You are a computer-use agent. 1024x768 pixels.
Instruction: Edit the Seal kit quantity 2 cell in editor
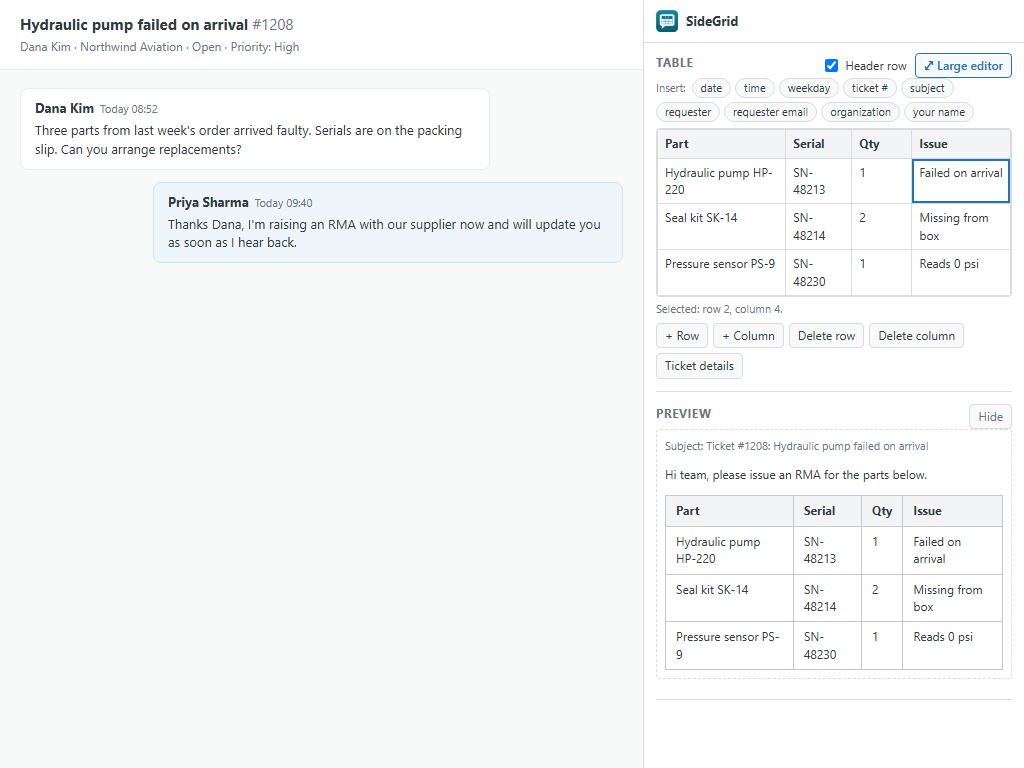pos(881,227)
